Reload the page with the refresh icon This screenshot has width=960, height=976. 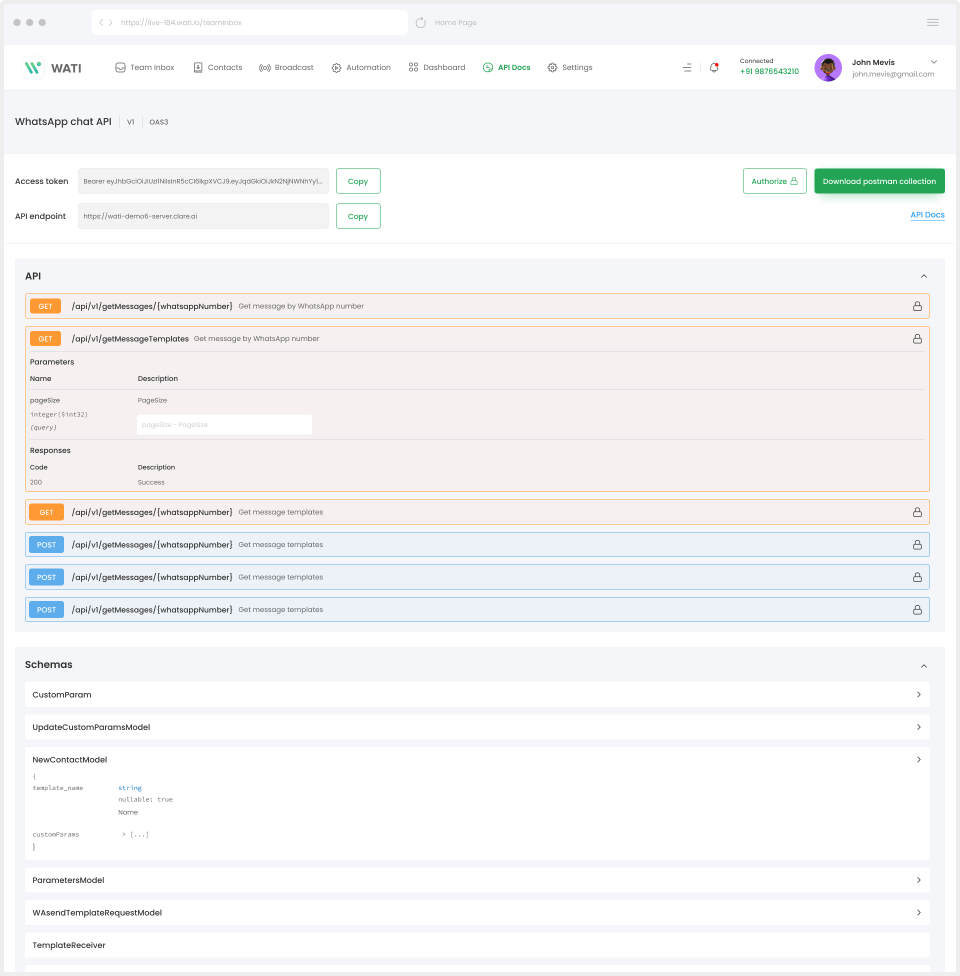[x=421, y=22]
